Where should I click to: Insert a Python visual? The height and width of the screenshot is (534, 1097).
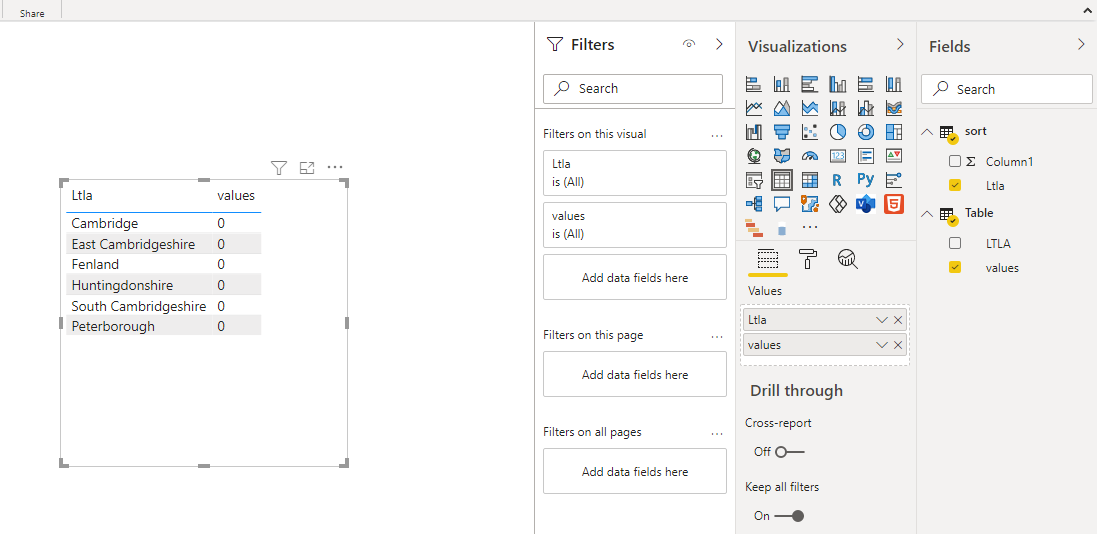tap(865, 180)
